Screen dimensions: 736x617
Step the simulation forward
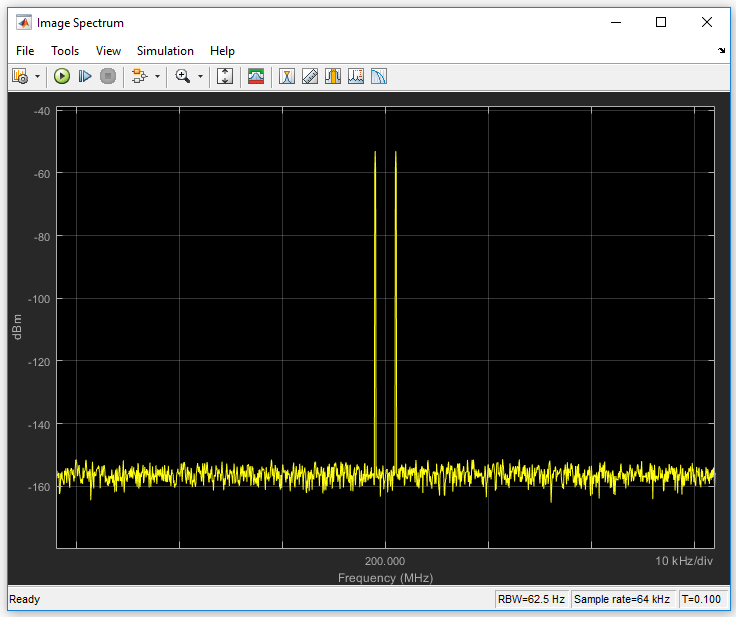(x=85, y=76)
